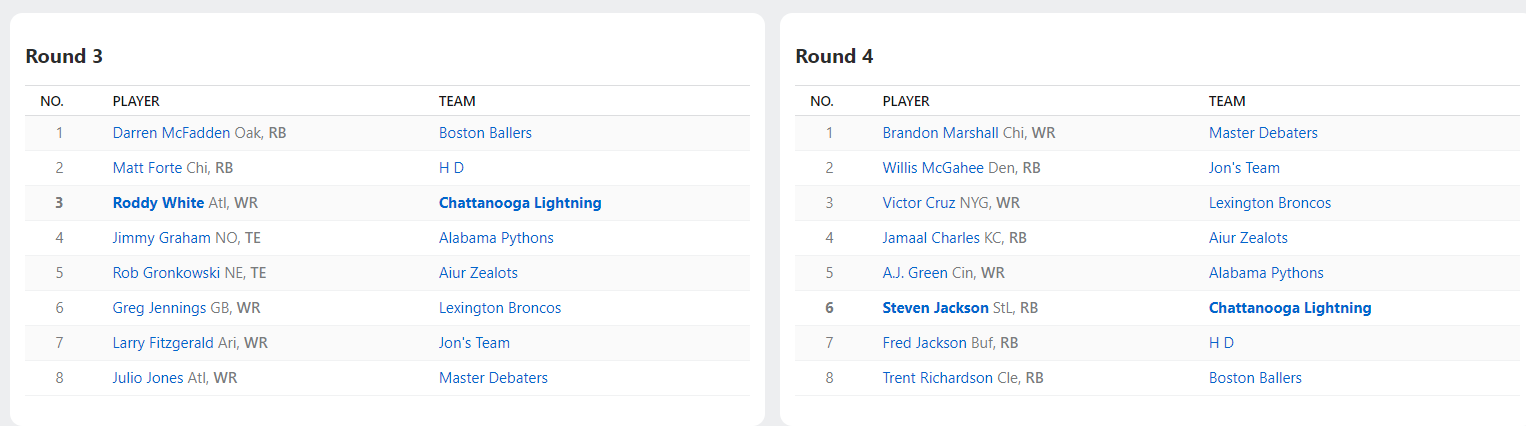Open Boston Ballers team in Round 3
1526x426 pixels.
(x=485, y=133)
